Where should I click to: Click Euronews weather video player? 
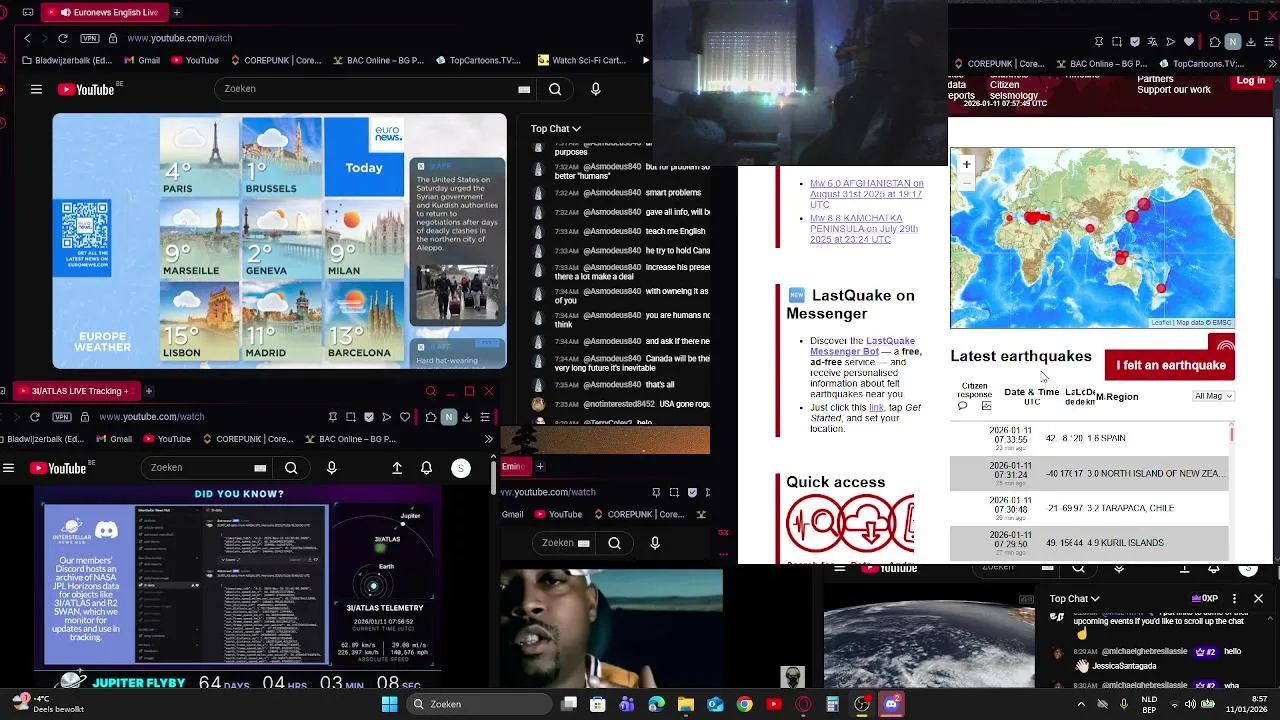click(279, 241)
